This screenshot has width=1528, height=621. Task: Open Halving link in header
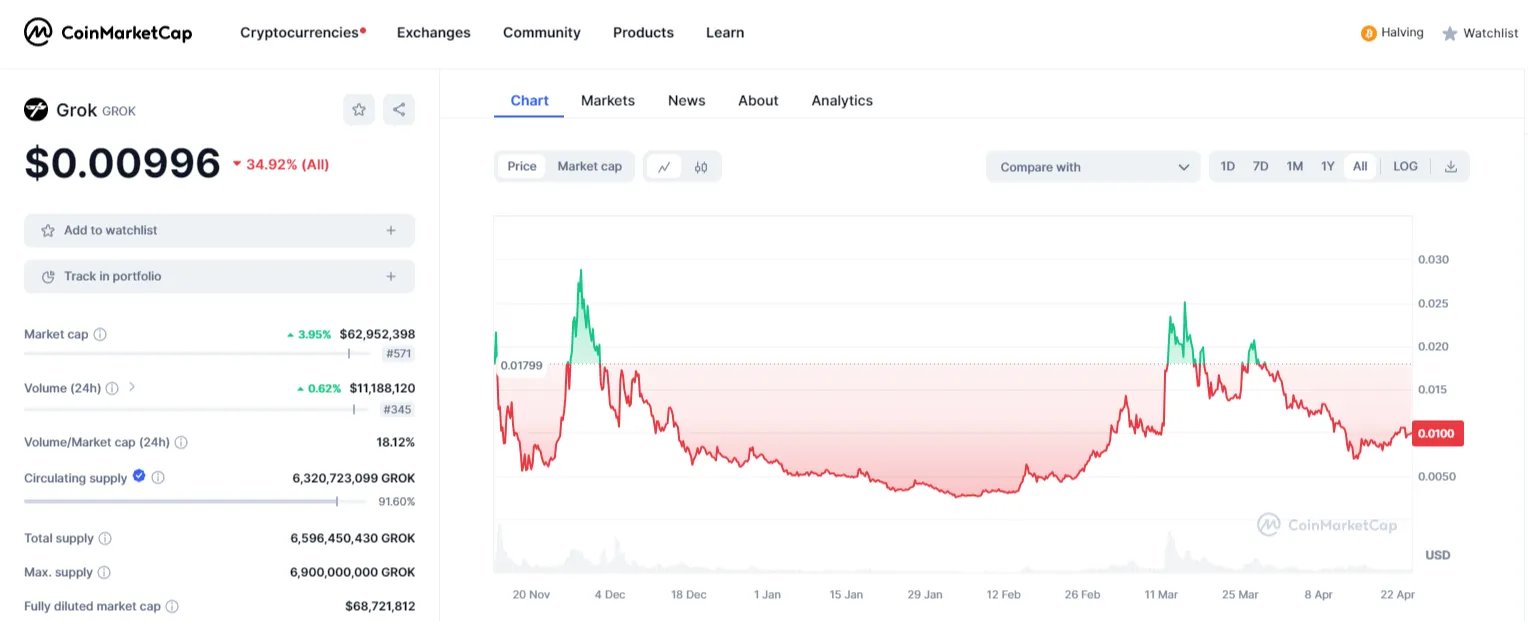(x=1402, y=33)
